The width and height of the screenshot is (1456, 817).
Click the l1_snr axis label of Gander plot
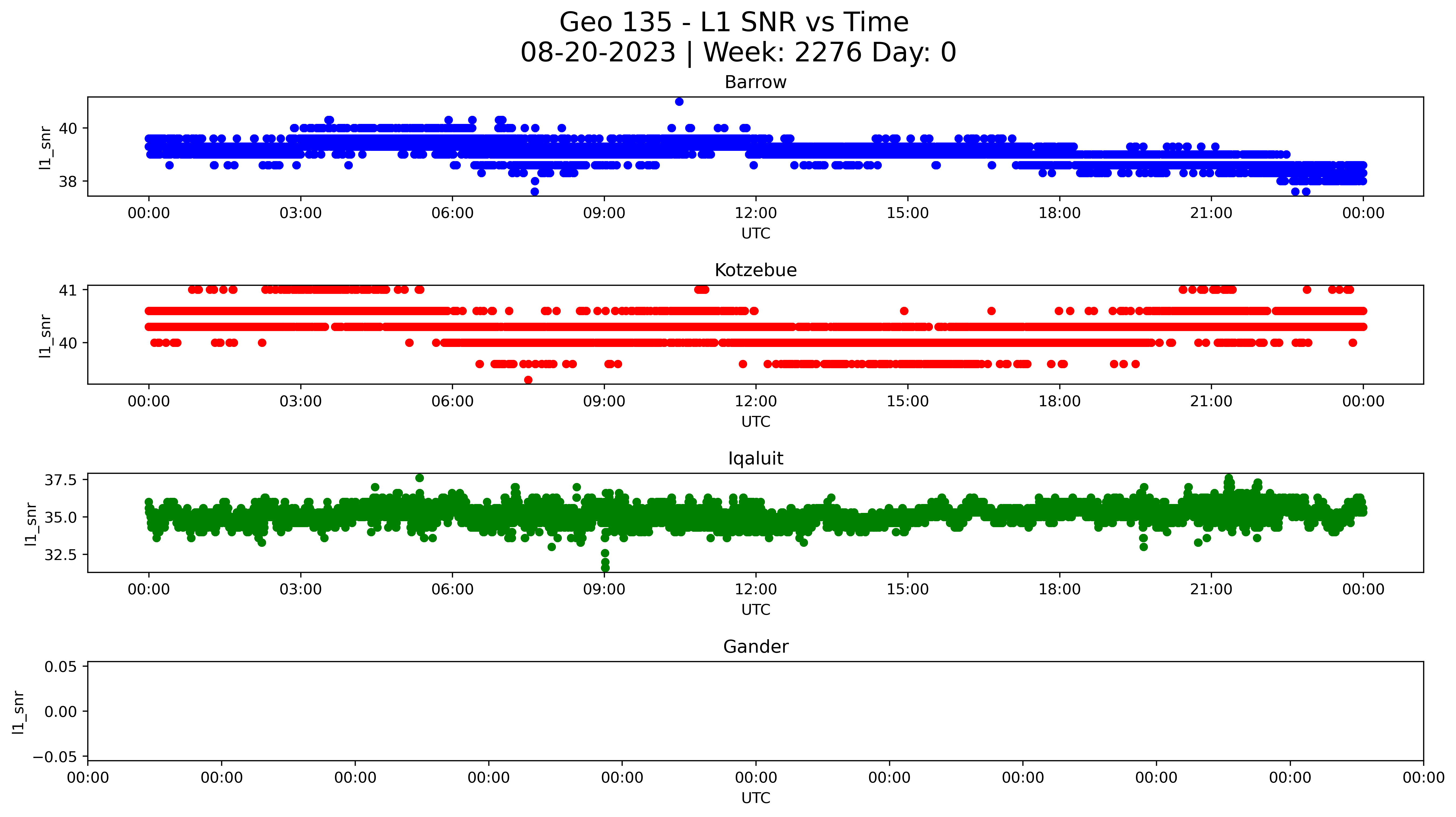point(18,712)
